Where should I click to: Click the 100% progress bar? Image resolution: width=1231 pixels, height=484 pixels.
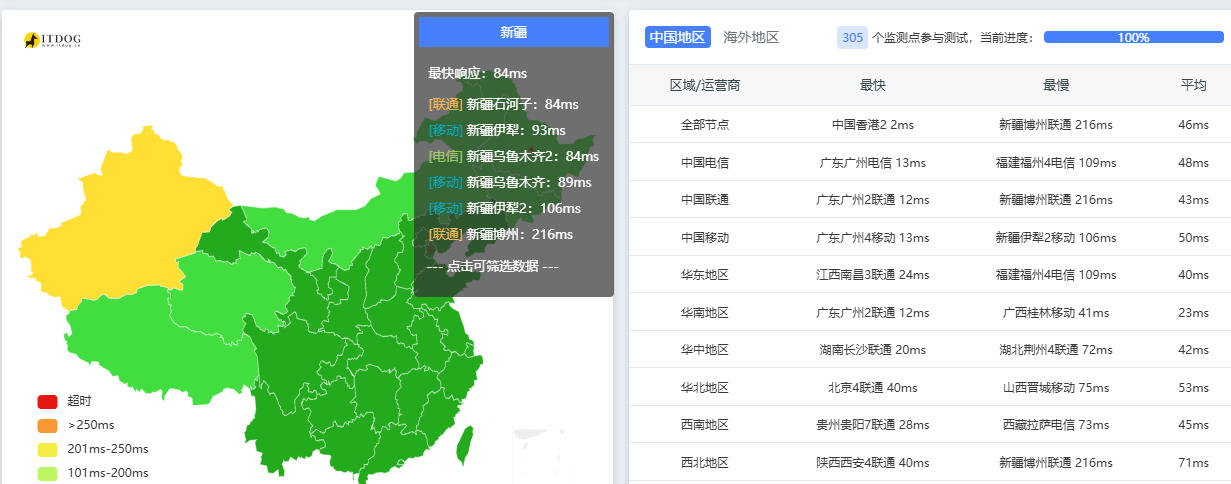click(x=1133, y=37)
